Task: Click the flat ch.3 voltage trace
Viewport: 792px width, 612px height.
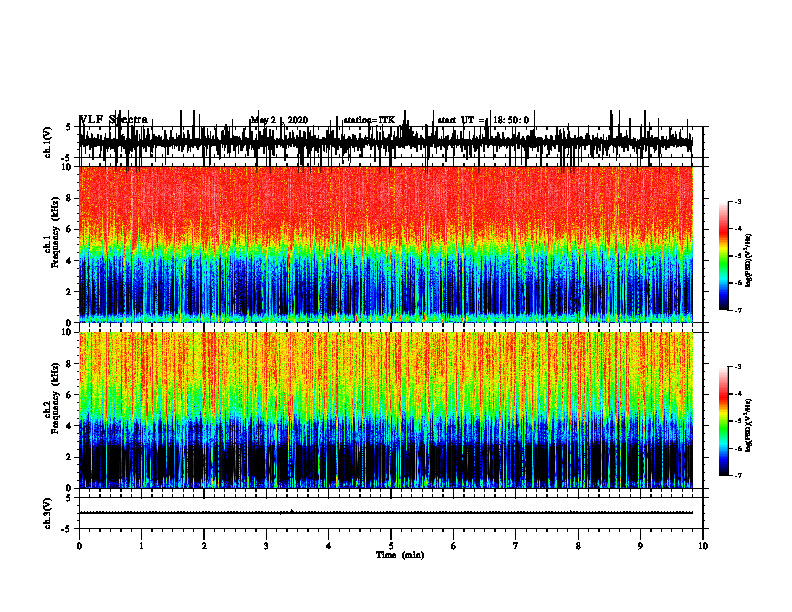Action: point(386,513)
